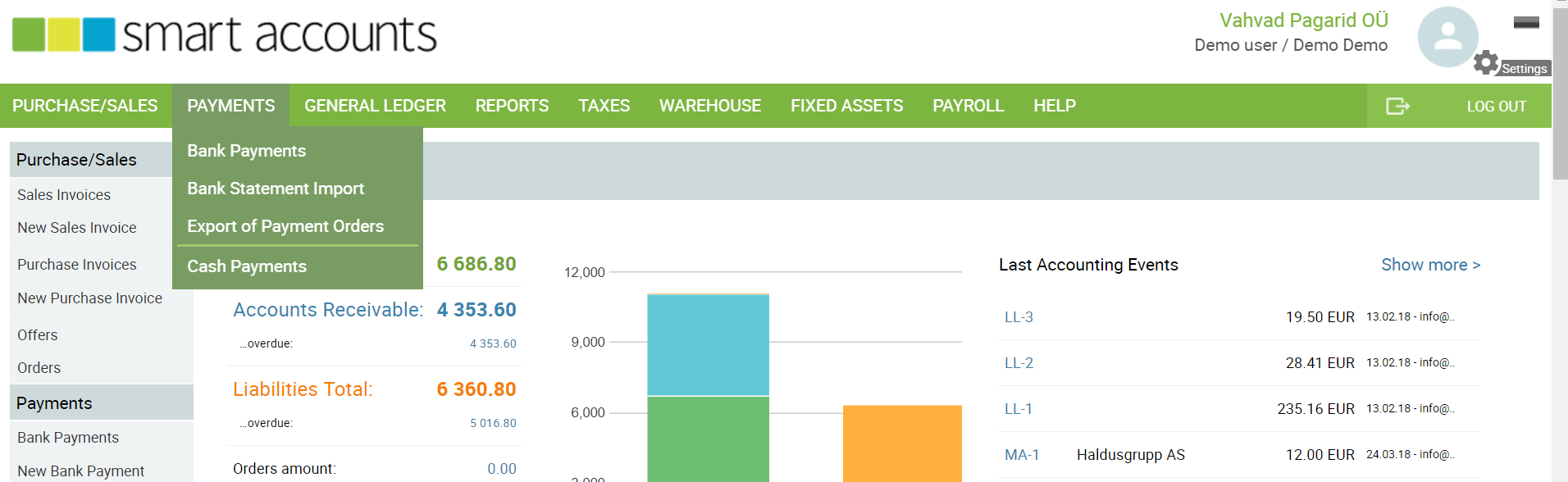
Task: Click 19.50 EUR amount
Action: click(1320, 317)
